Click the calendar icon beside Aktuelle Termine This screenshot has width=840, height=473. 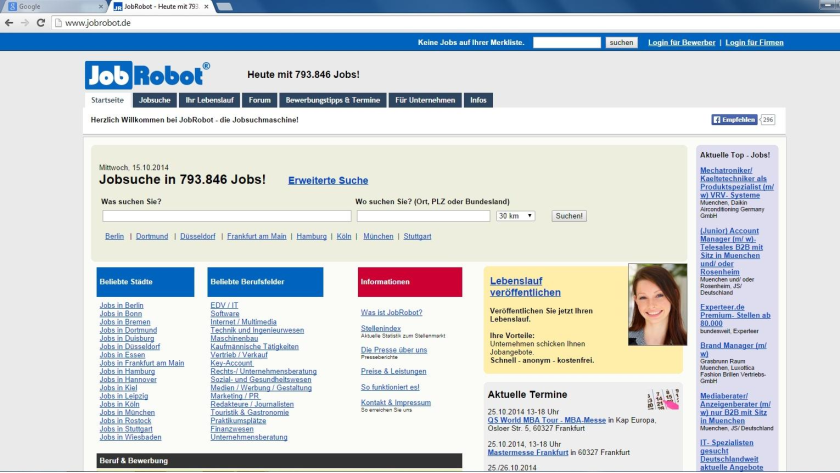tap(662, 399)
